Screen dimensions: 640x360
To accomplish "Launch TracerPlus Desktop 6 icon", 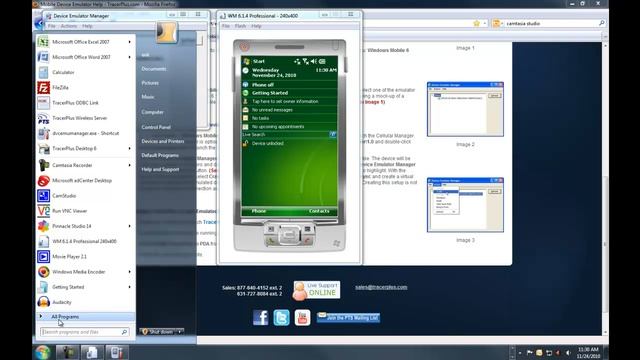I will coord(43,149).
